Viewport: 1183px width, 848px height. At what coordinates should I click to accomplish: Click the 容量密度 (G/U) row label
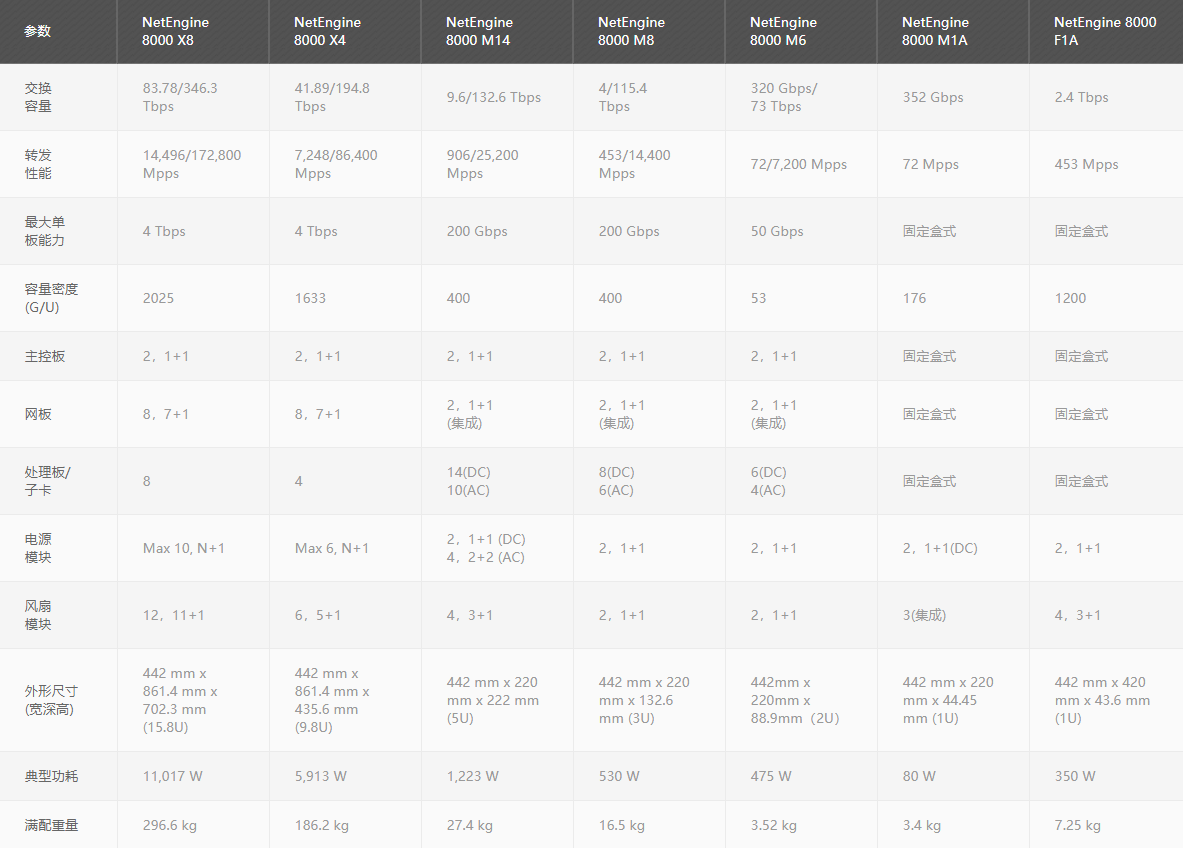[x=51, y=298]
